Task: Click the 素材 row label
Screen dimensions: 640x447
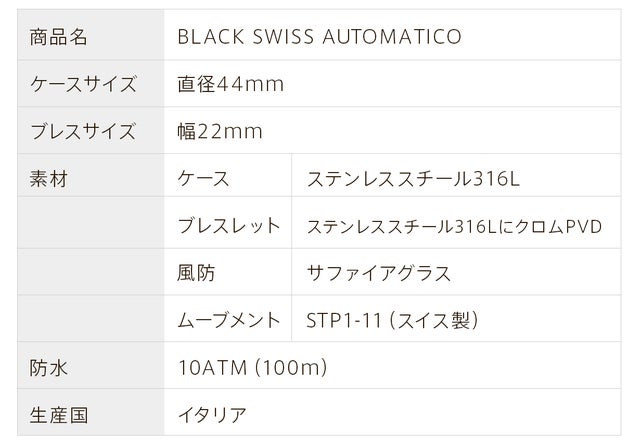Action: [x=50, y=179]
